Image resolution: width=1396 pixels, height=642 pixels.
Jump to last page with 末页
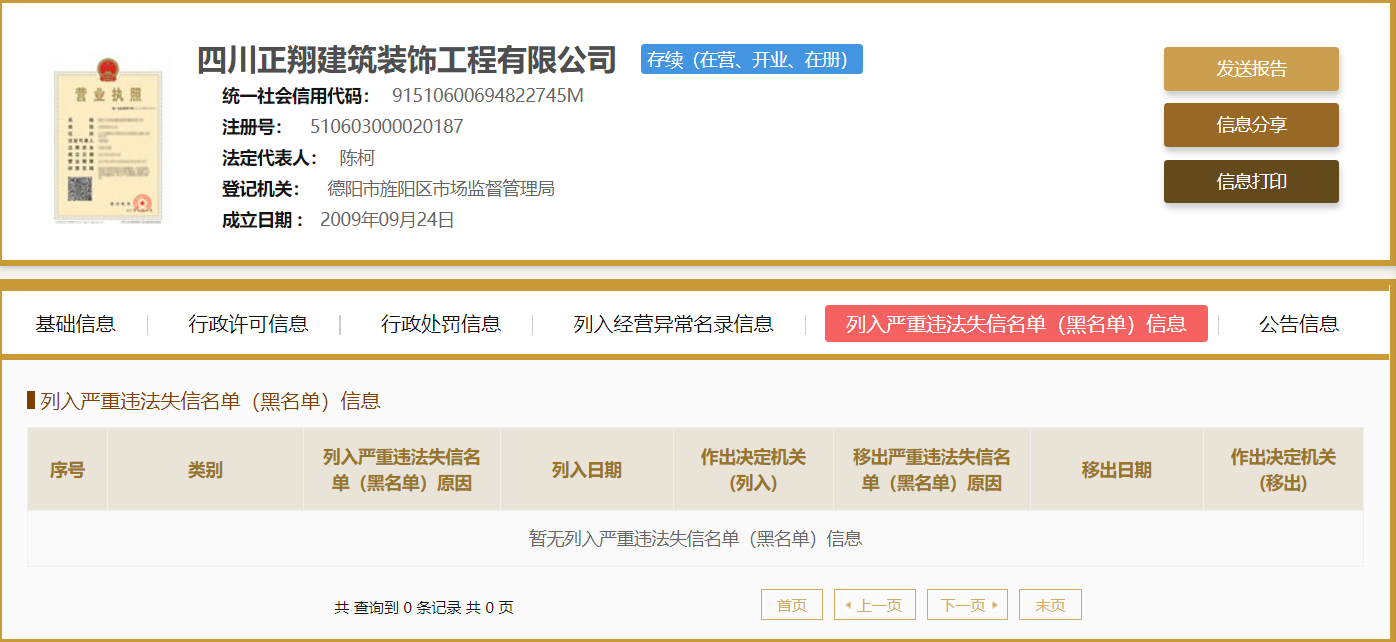[1050, 605]
